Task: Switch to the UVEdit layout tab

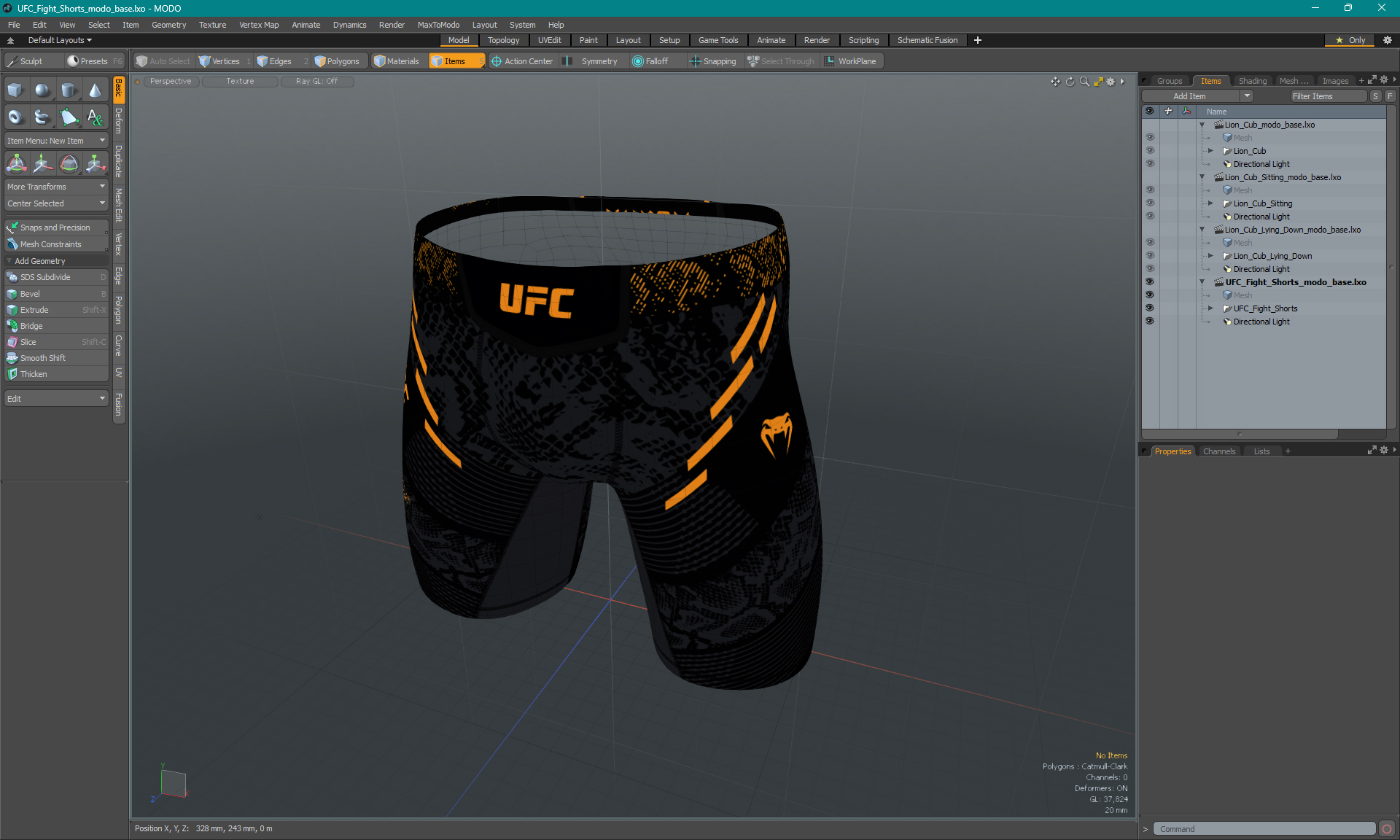Action: [549, 40]
